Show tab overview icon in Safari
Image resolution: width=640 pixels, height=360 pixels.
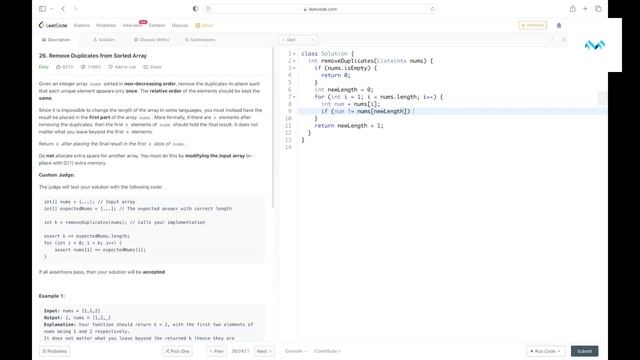(x=598, y=9)
